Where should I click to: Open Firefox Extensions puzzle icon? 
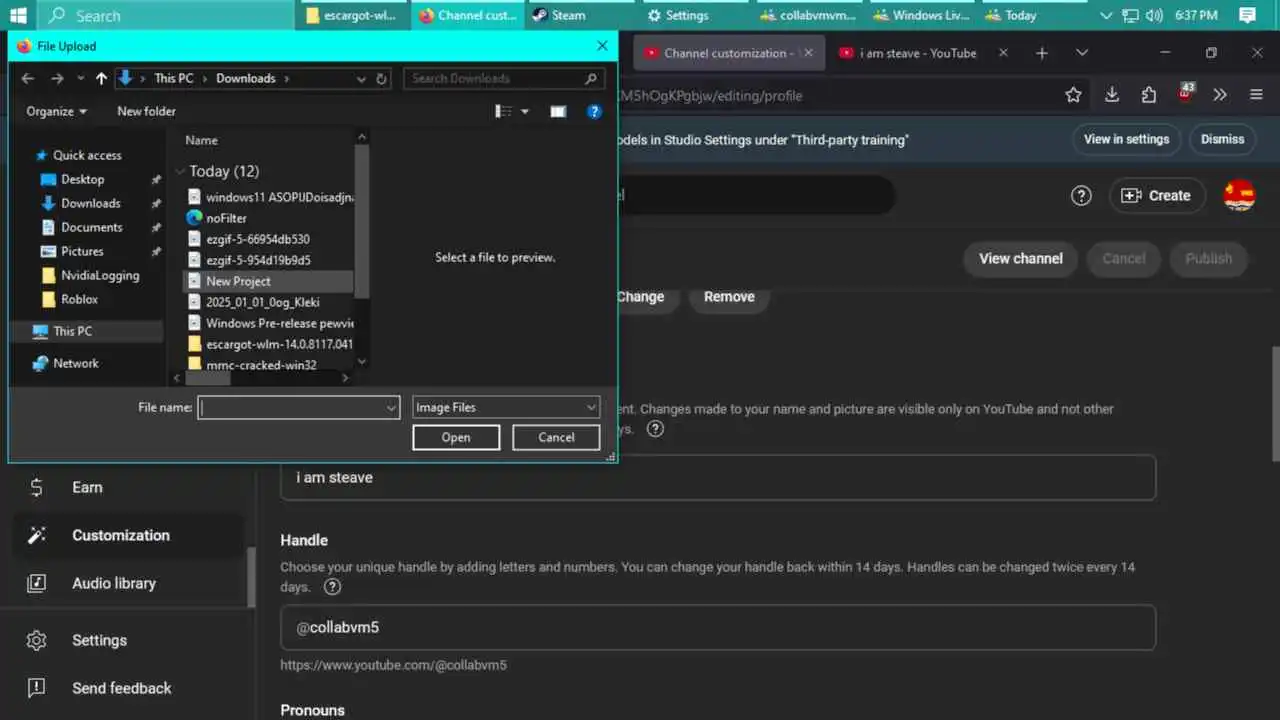pyautogui.click(x=1148, y=95)
